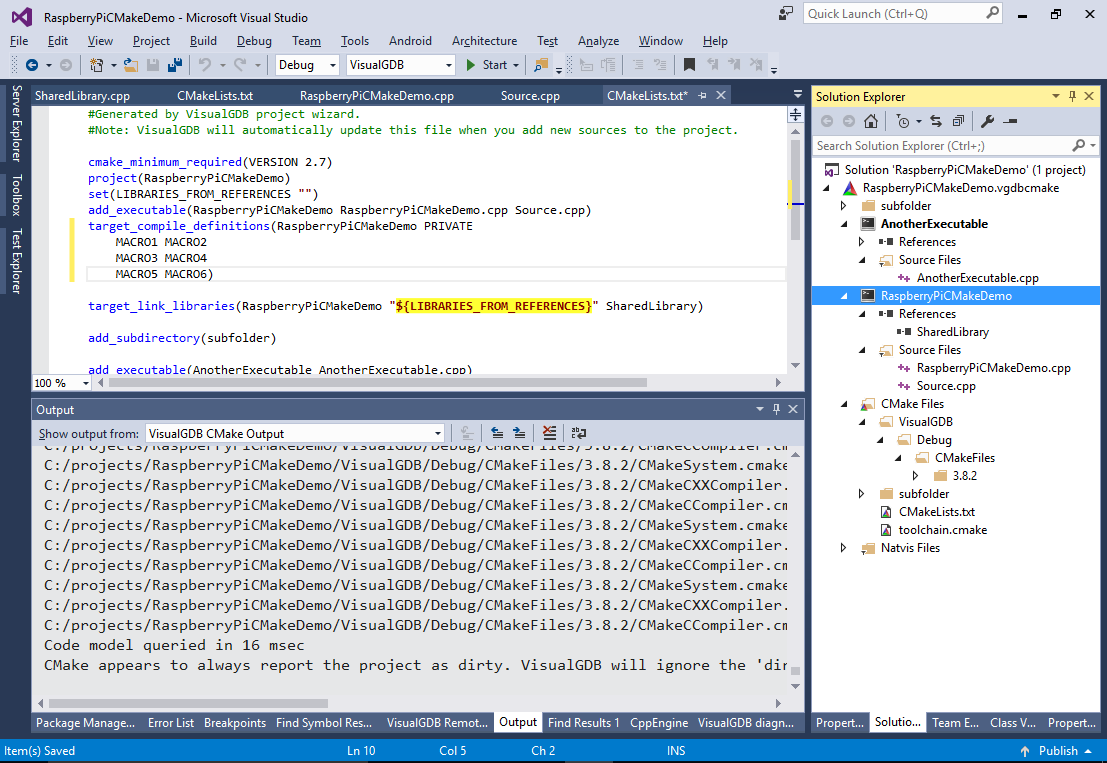This screenshot has width=1107, height=763.
Task: Close the Output panel
Action: 793,409
